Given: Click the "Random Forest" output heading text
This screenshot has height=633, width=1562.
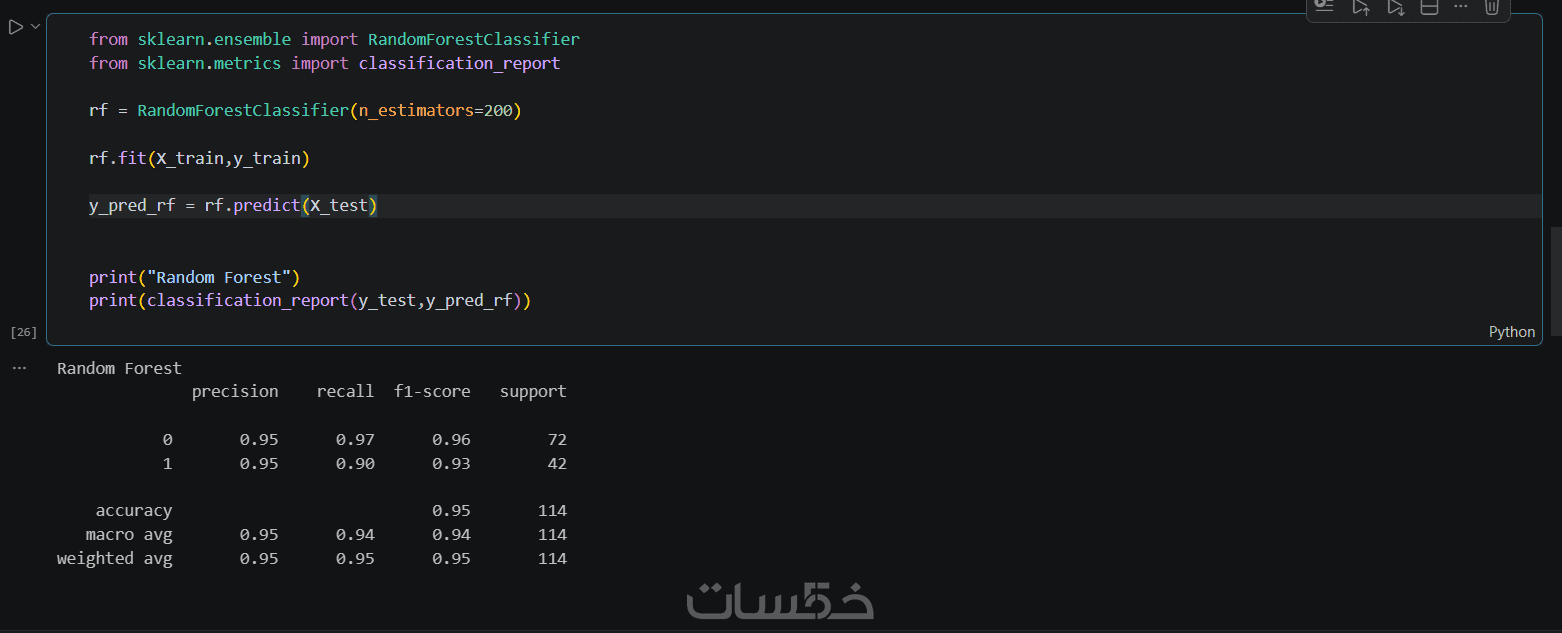Looking at the screenshot, I should coord(119,368).
